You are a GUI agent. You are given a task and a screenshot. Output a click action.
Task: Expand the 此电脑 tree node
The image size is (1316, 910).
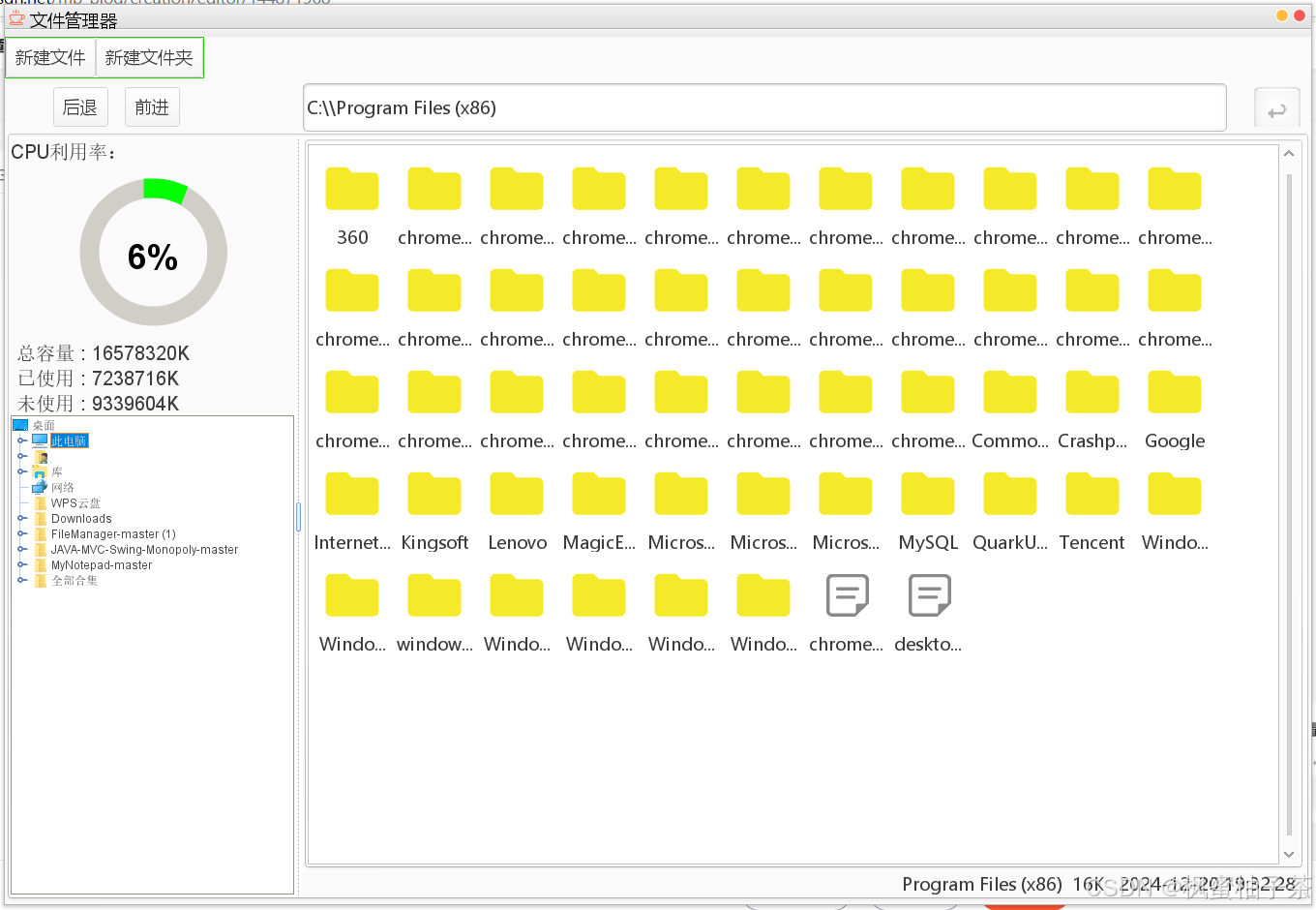pyautogui.click(x=21, y=440)
